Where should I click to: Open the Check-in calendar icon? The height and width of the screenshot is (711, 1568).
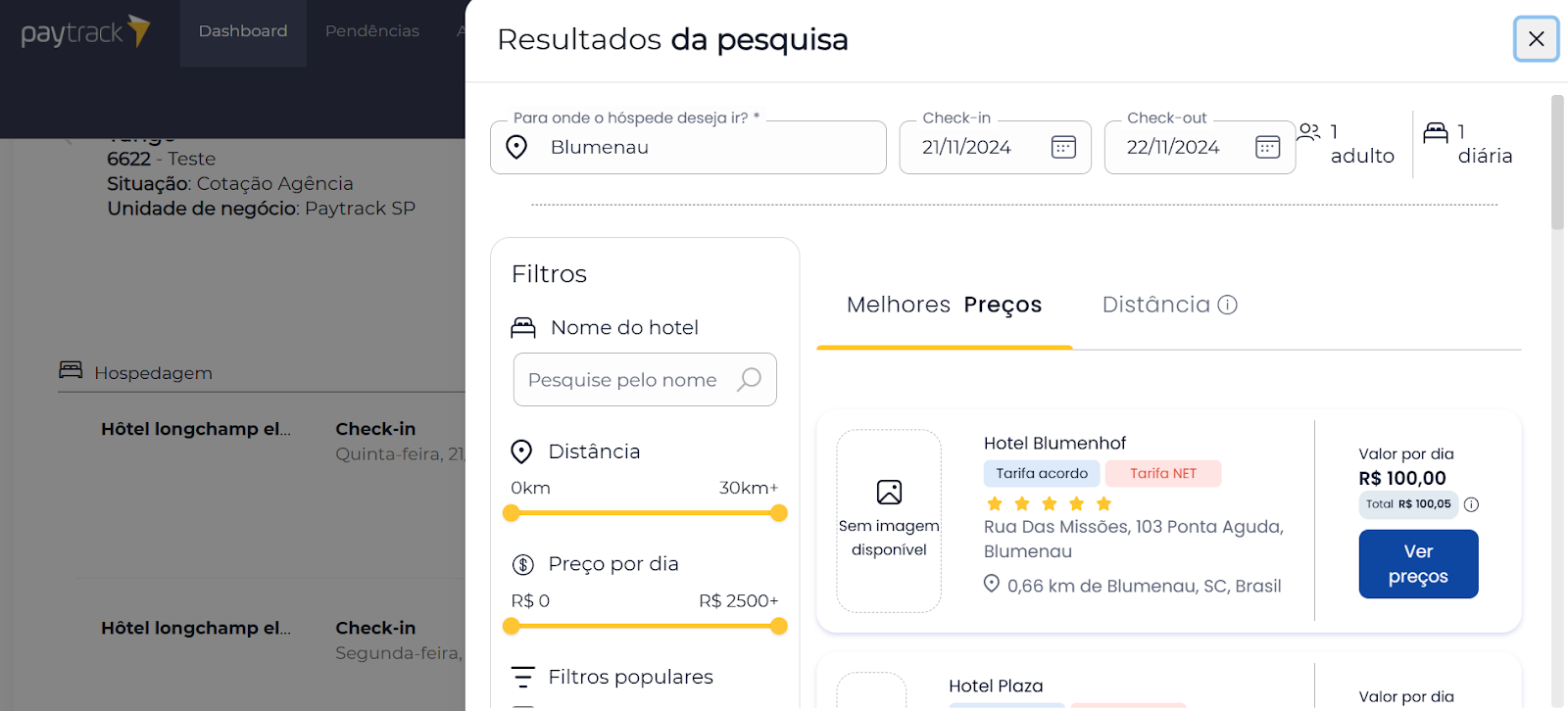[x=1063, y=147]
